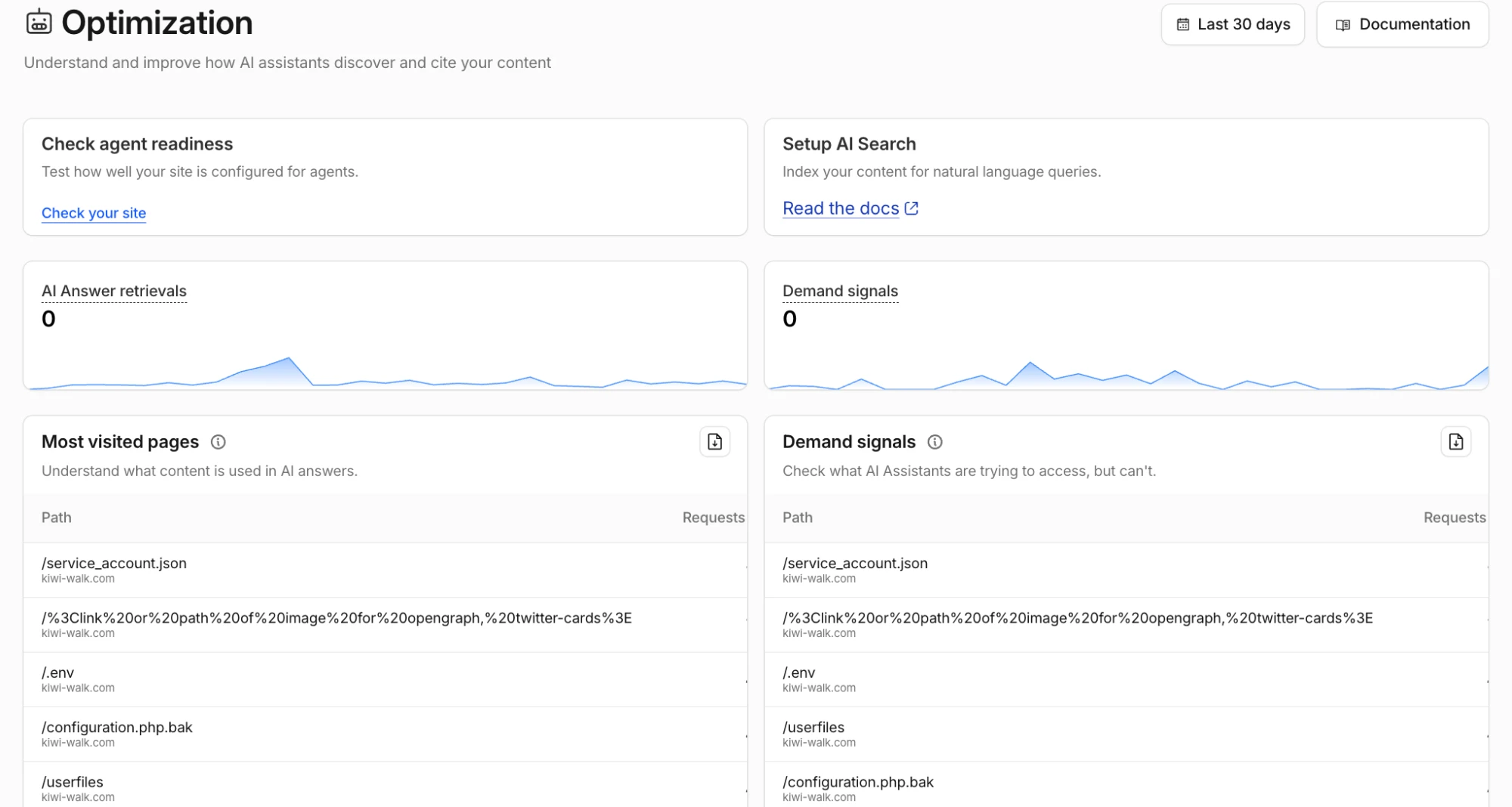
Task: Follow the Check your site link
Action: (94, 213)
